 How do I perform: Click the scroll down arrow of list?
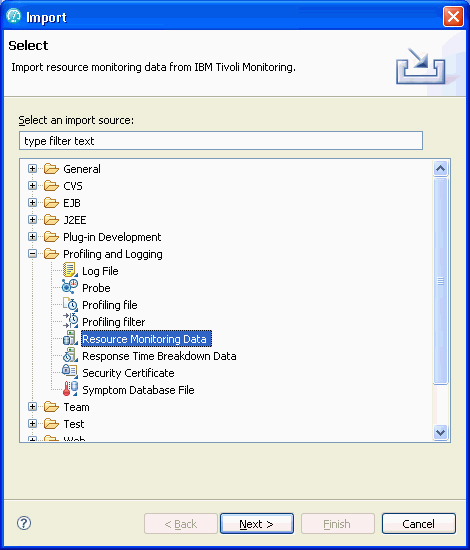click(x=441, y=432)
